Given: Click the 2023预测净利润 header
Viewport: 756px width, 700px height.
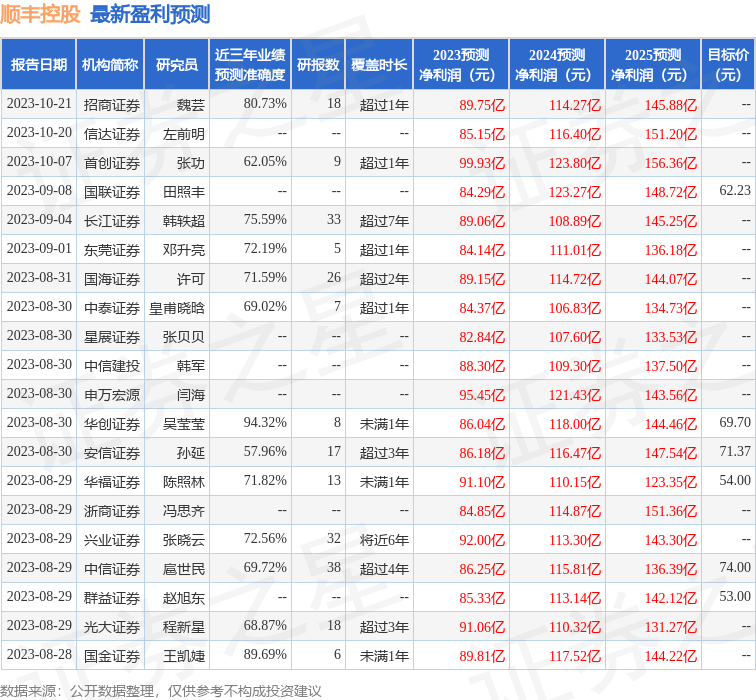Looking at the screenshot, I should click(461, 65).
